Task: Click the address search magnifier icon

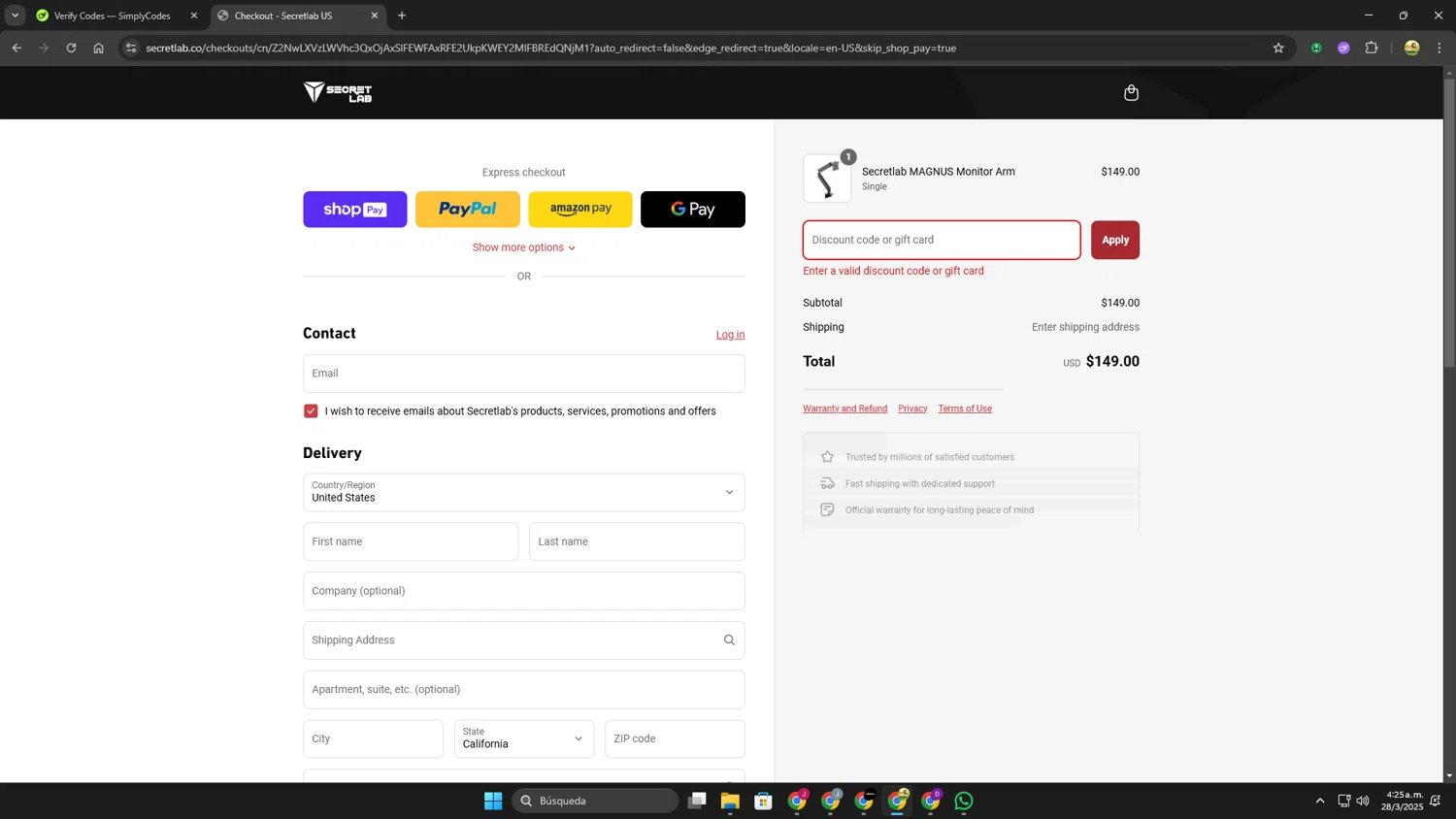Action: (x=729, y=639)
